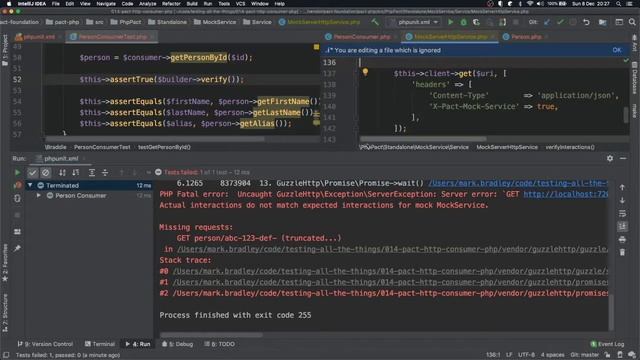Open the Git: master branch selector
Image resolution: width=640 pixels, height=360 pixels.
coord(584,355)
